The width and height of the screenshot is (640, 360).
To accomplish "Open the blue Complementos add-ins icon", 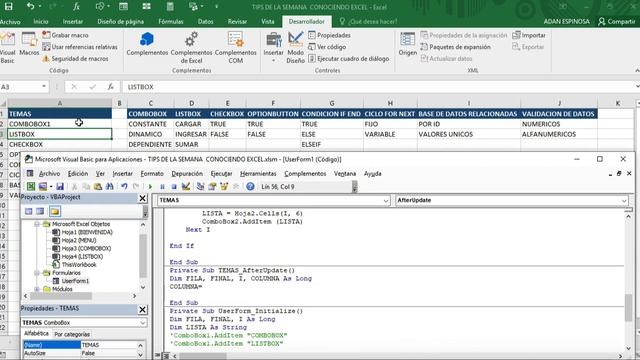I will coord(147,44).
